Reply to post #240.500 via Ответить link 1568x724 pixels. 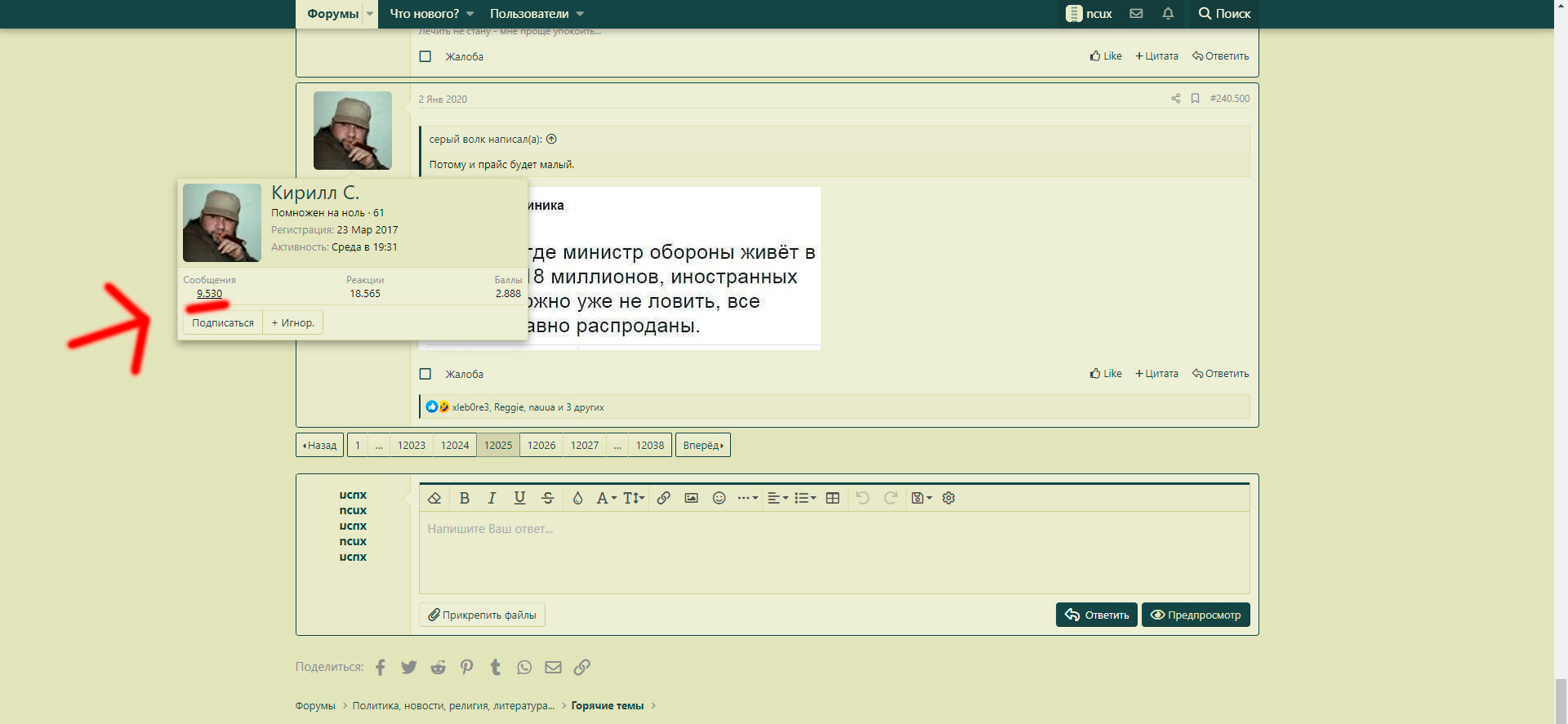(1220, 374)
